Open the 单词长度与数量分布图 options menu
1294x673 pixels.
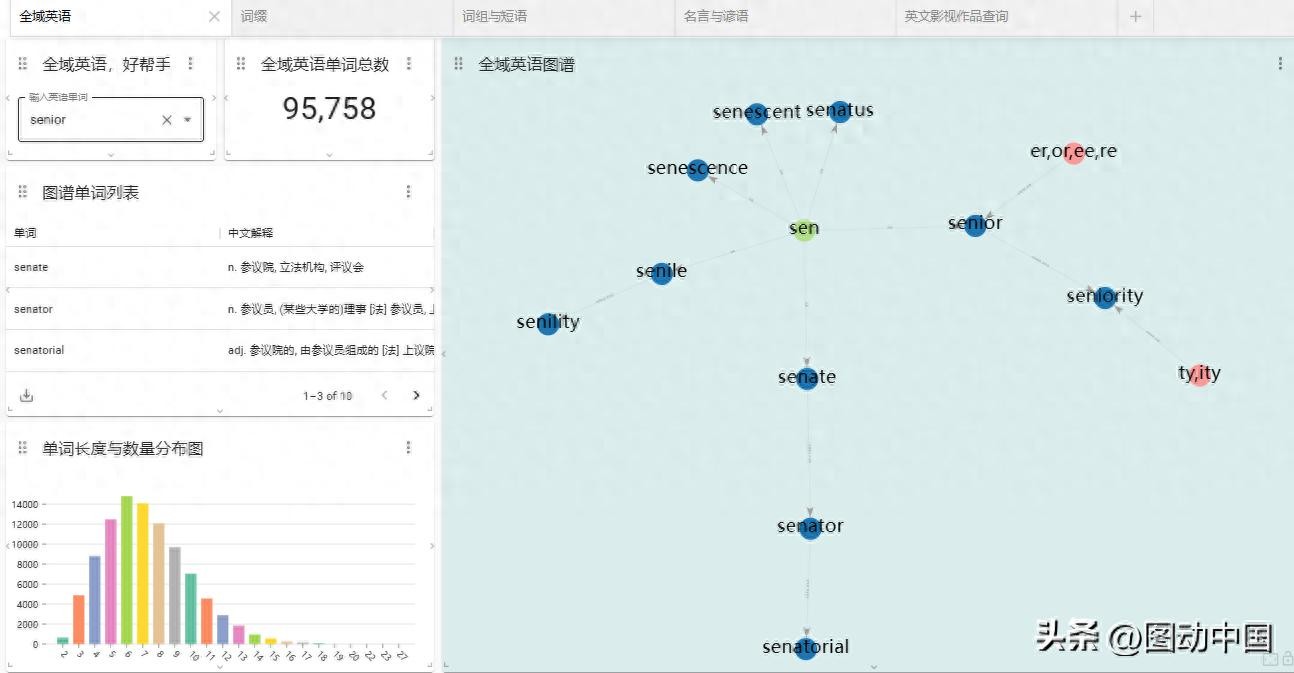click(408, 448)
